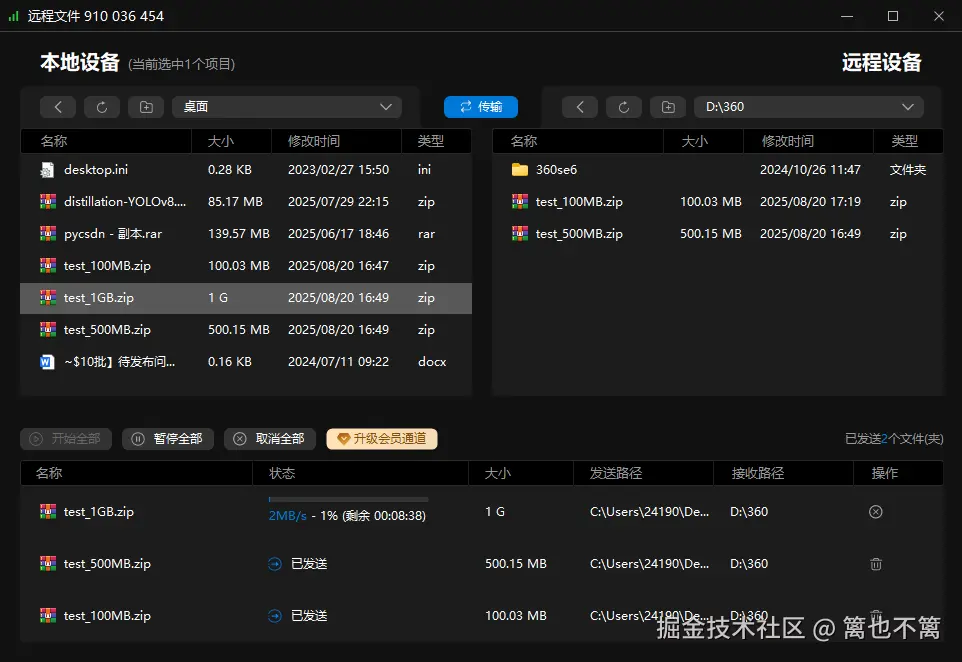962x662 pixels.
Task: Click the 当前选中1个项目 selection label
Action: click(x=182, y=64)
